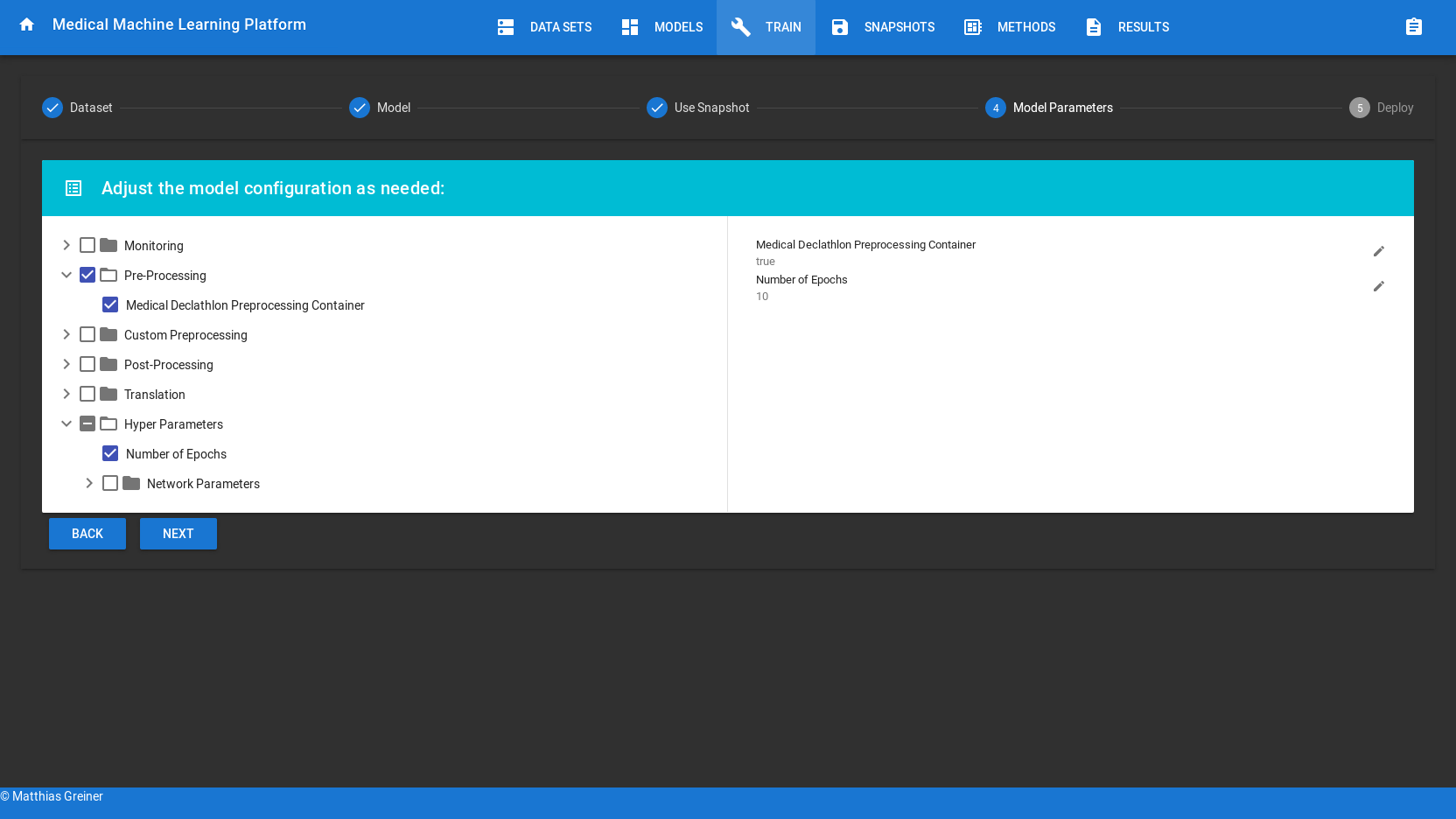Open the clipboard icon at top right

tap(1414, 27)
